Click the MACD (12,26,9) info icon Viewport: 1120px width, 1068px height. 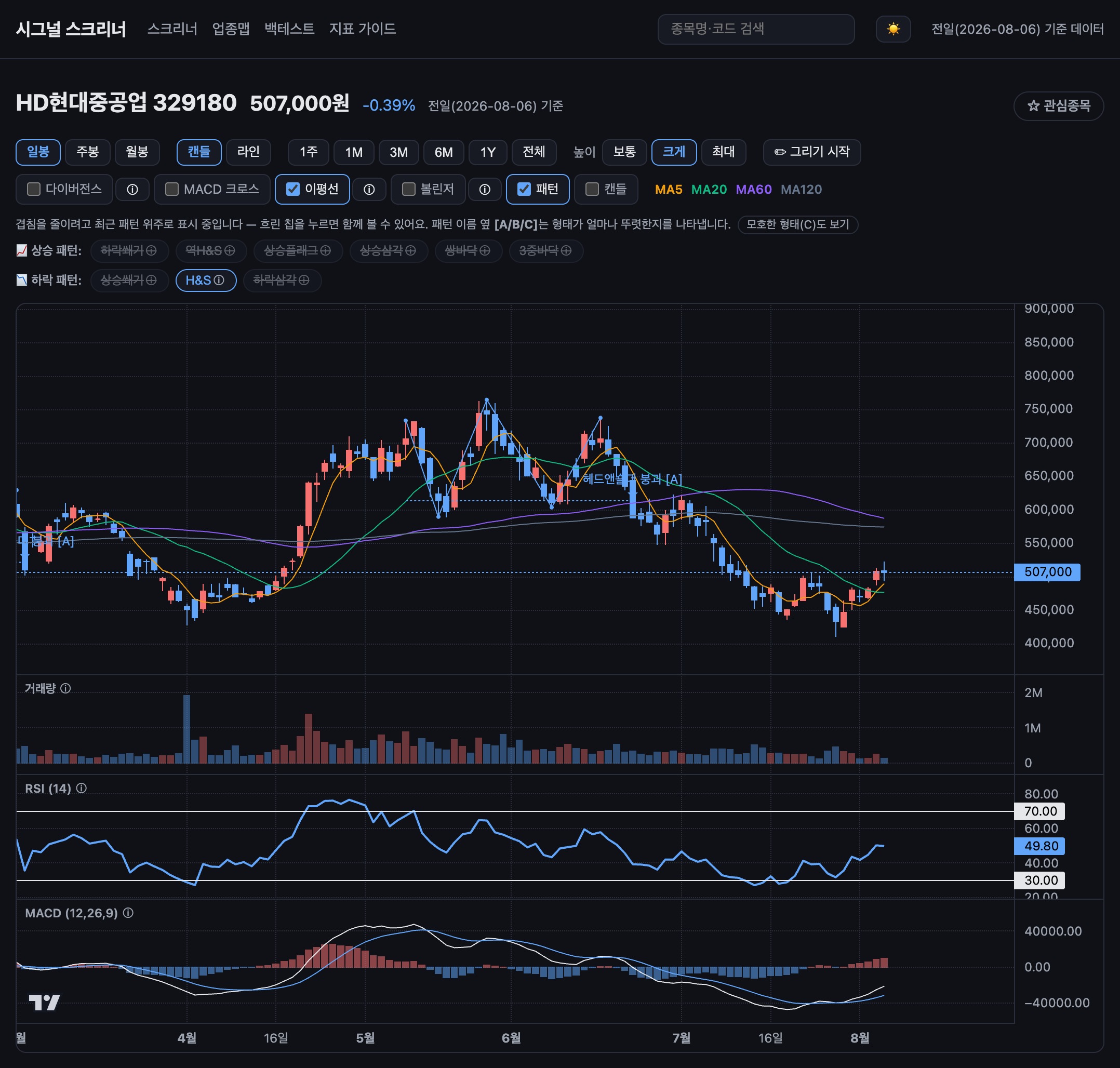[128, 913]
